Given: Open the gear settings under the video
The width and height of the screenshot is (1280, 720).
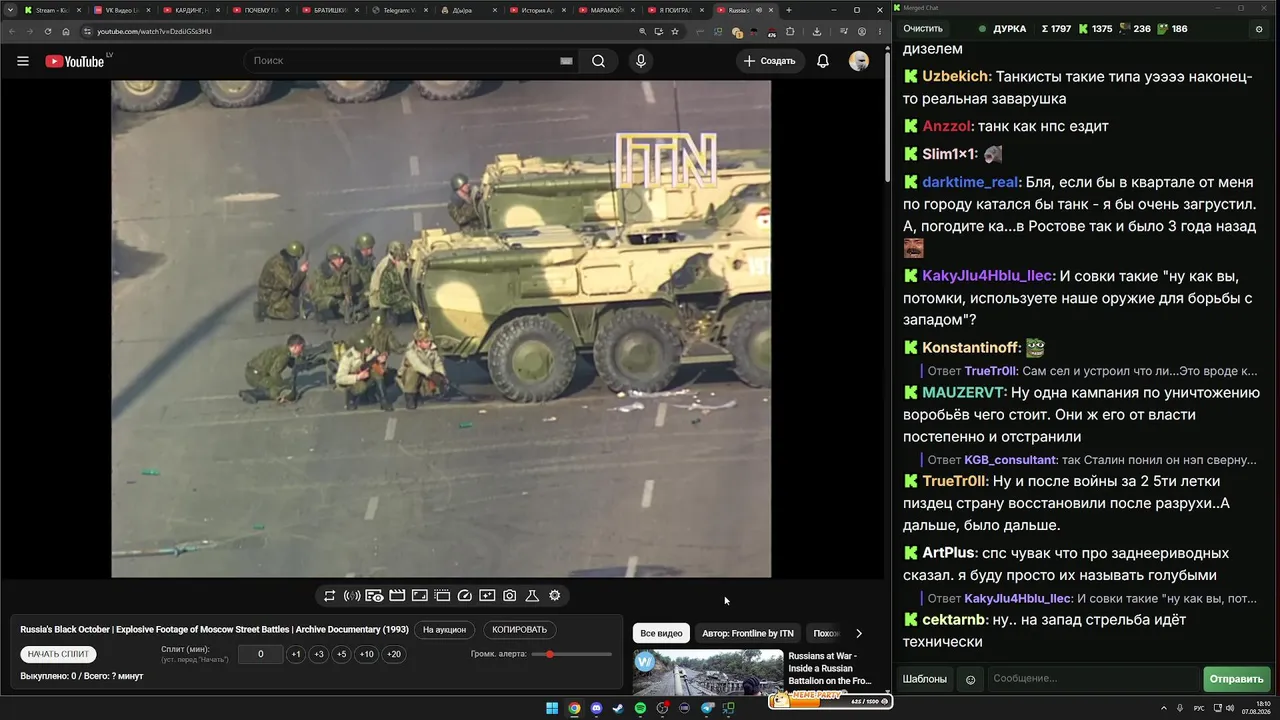Looking at the screenshot, I should pyautogui.click(x=555, y=596).
